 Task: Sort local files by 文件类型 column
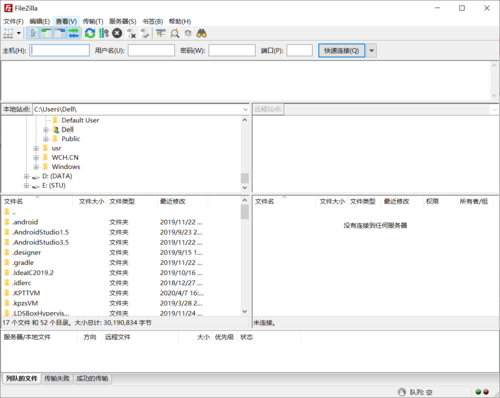132,201
